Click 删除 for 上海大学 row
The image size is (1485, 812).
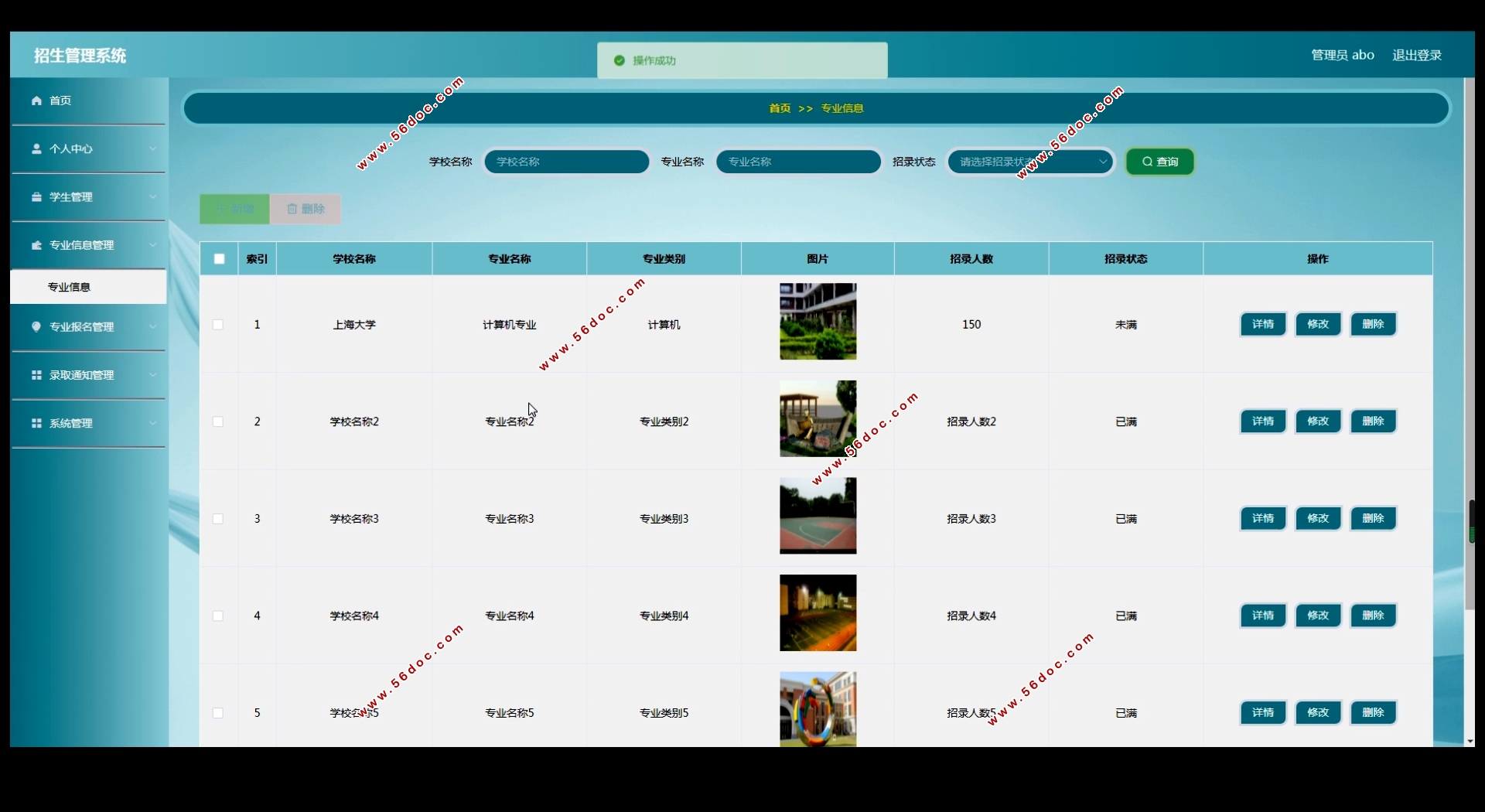(x=1373, y=324)
